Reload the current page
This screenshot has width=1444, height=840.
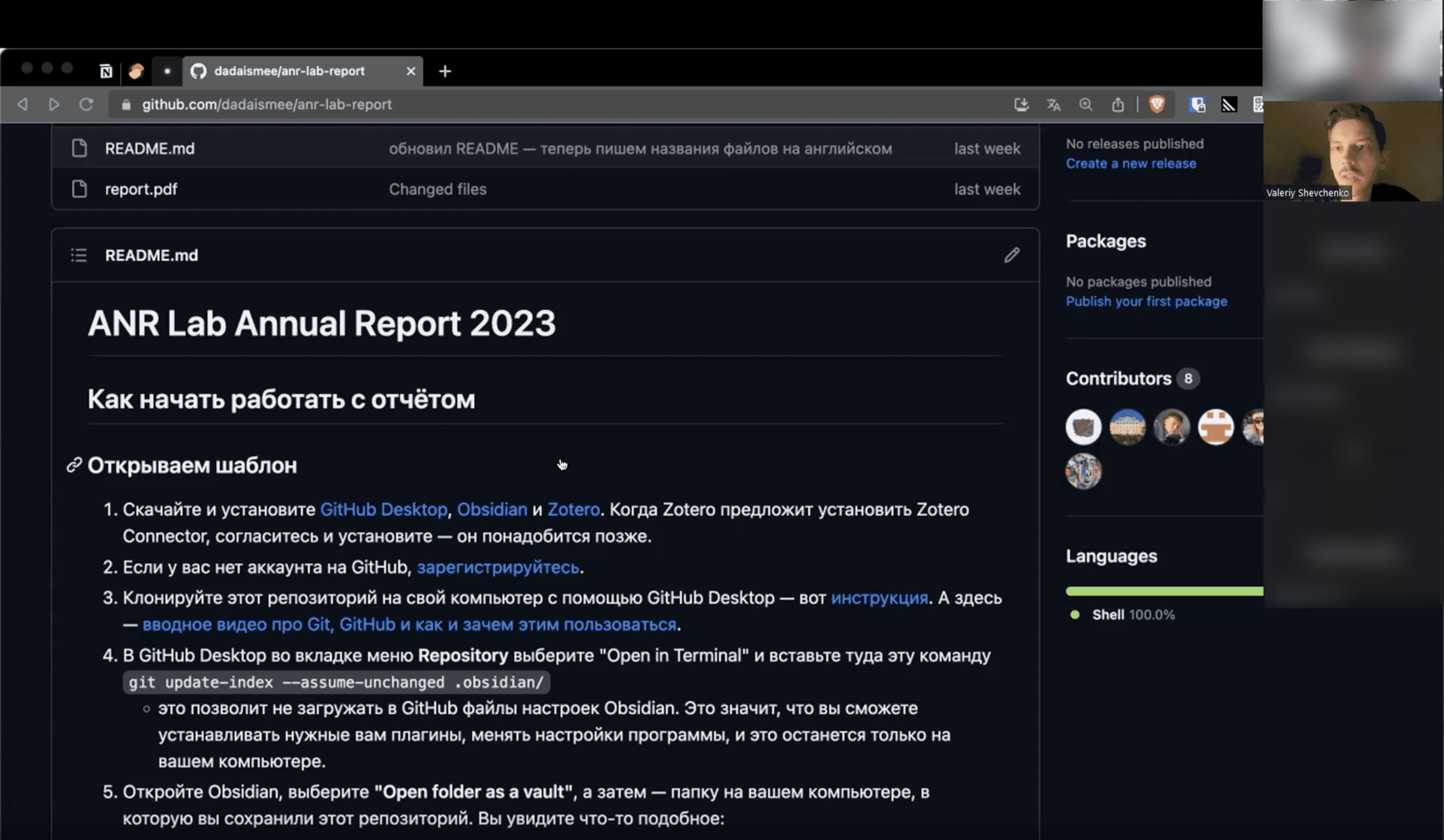point(86,104)
